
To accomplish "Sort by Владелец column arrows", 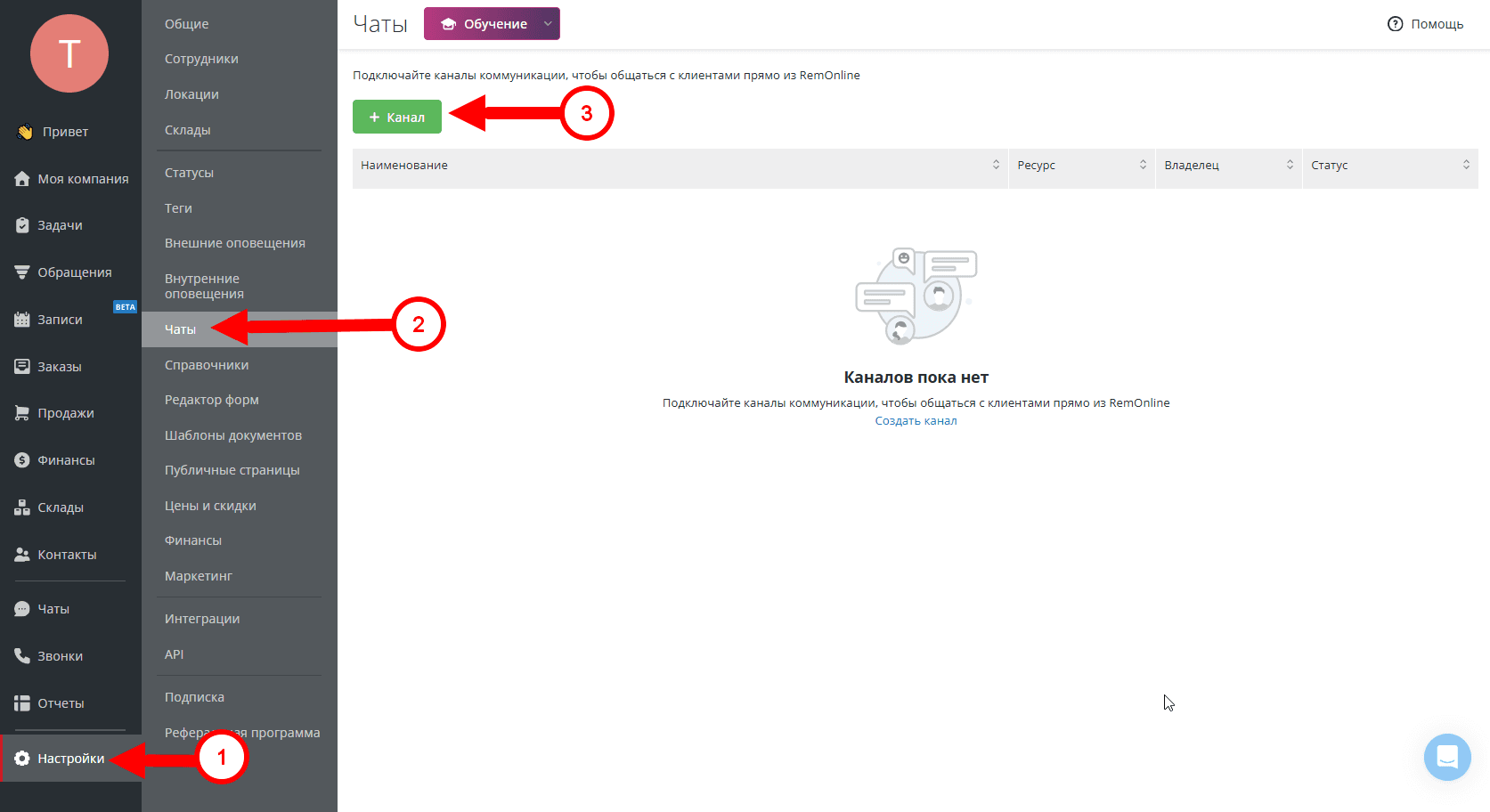I will point(1290,165).
